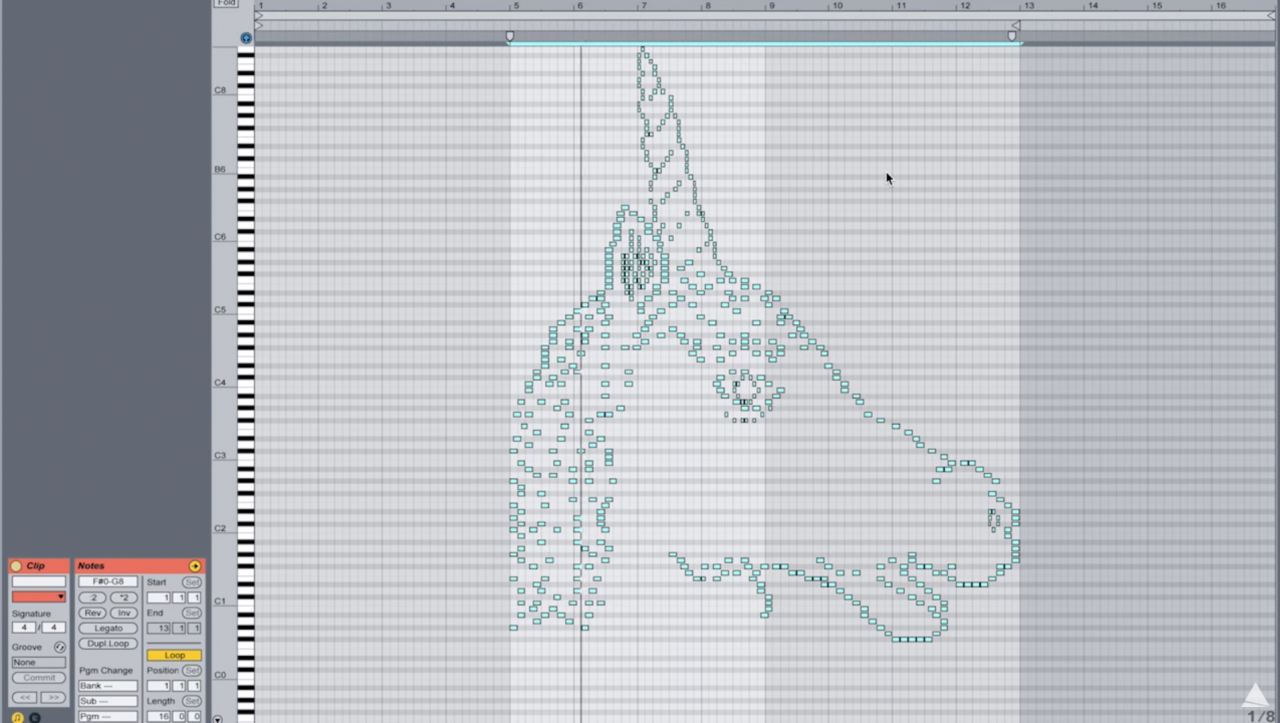Screen dimensions: 1280x723
Task: Toggle the yellow Loop switch
Action: coord(174,655)
